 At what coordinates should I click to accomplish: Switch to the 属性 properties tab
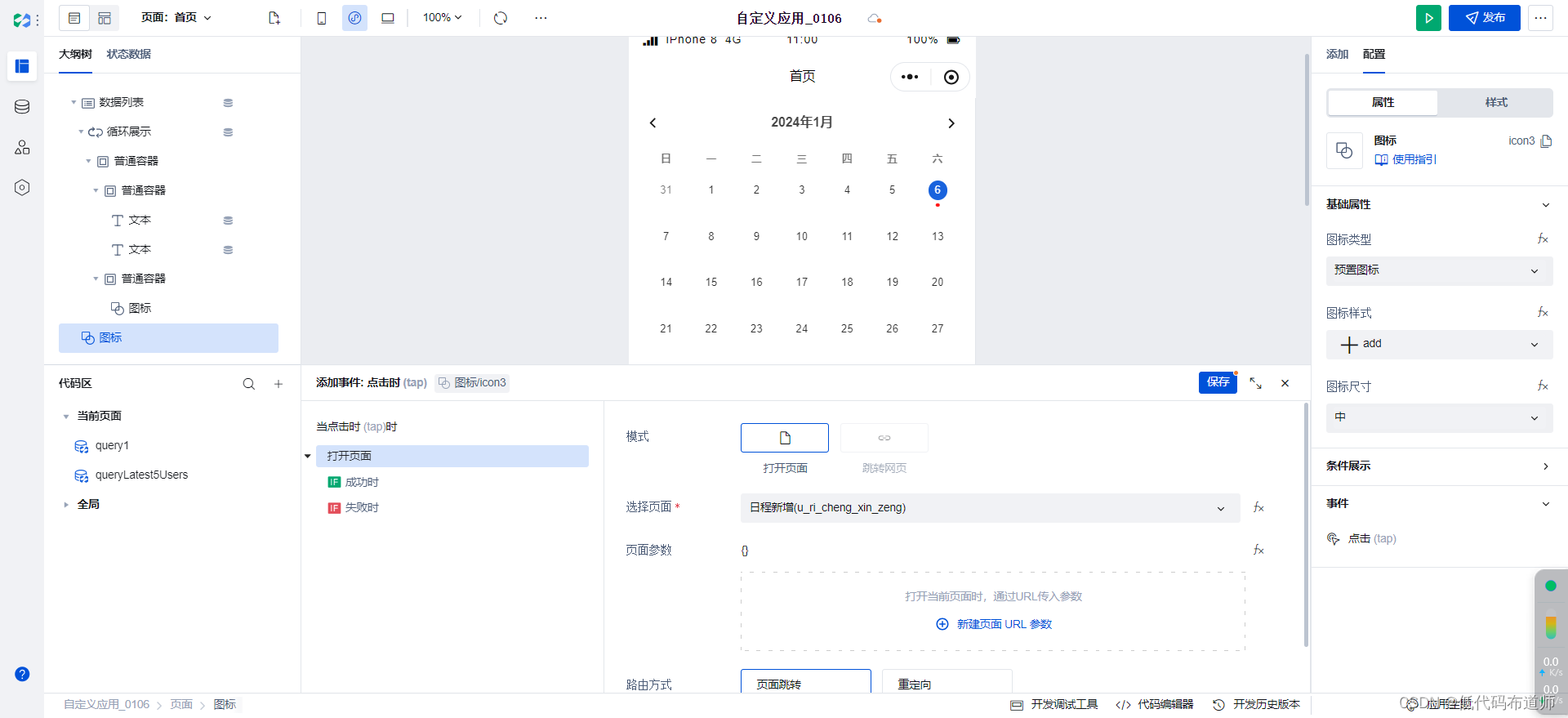[x=1383, y=103]
